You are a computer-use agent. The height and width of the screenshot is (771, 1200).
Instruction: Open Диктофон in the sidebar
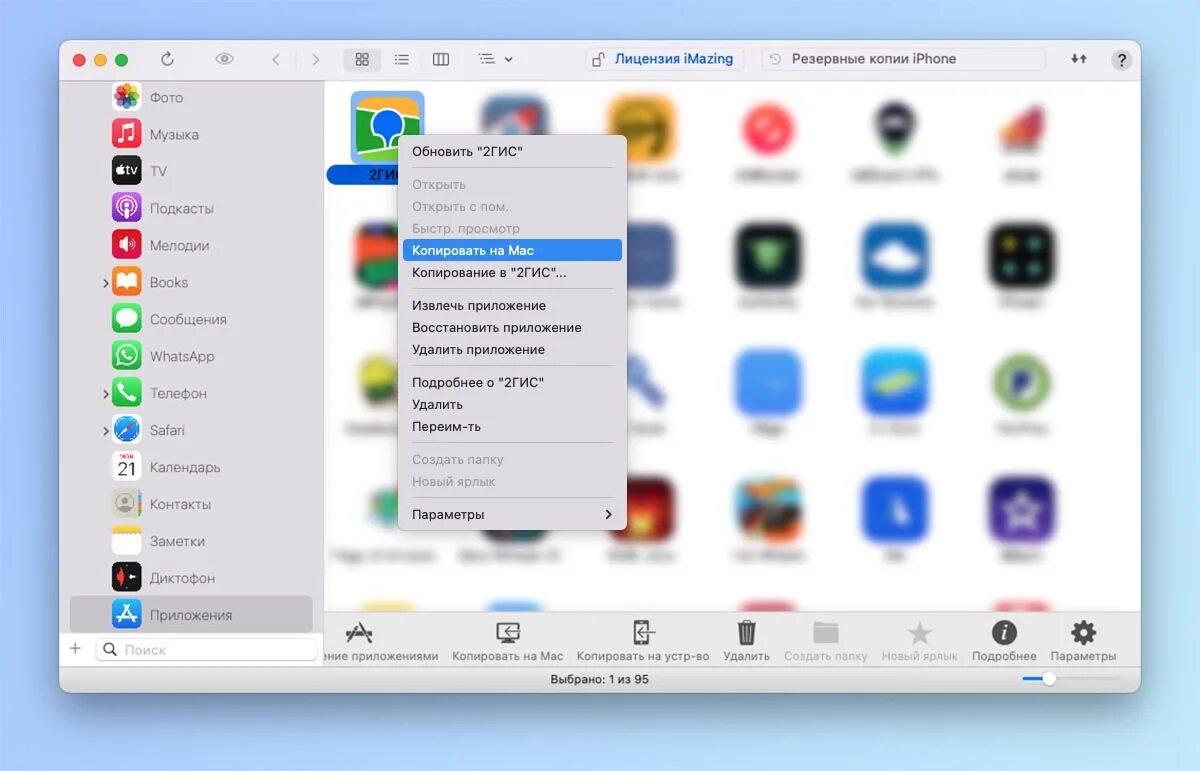191,578
